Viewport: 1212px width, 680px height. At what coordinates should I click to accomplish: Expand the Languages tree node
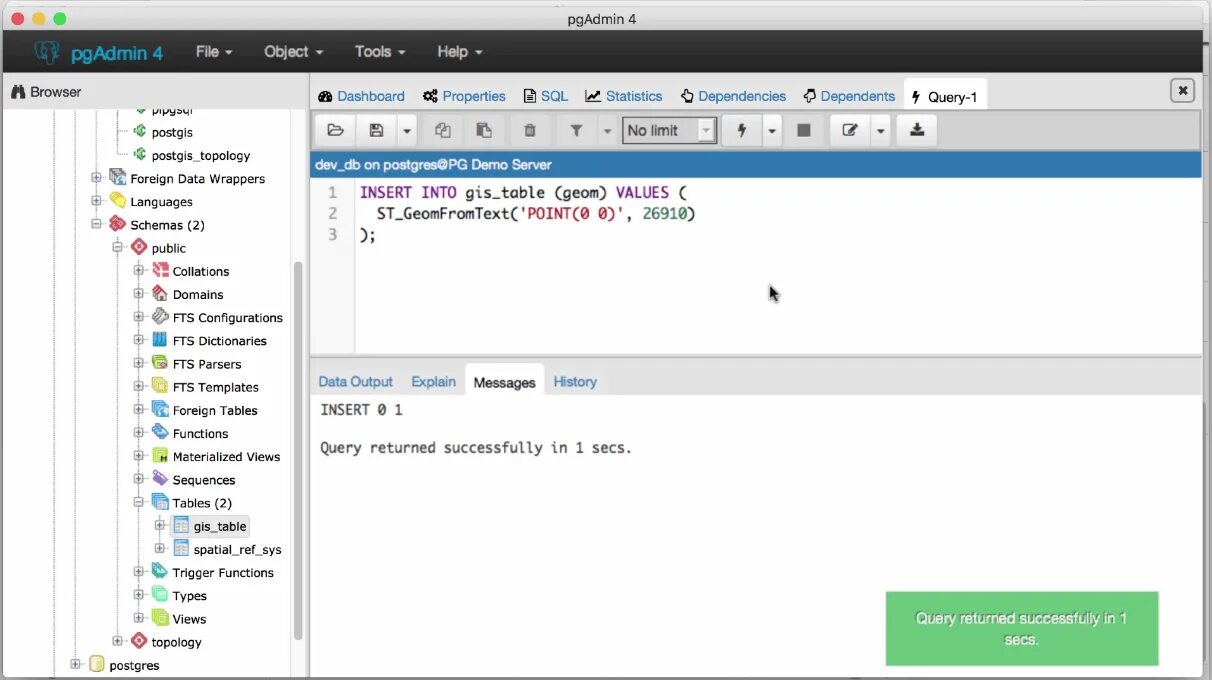pos(97,201)
